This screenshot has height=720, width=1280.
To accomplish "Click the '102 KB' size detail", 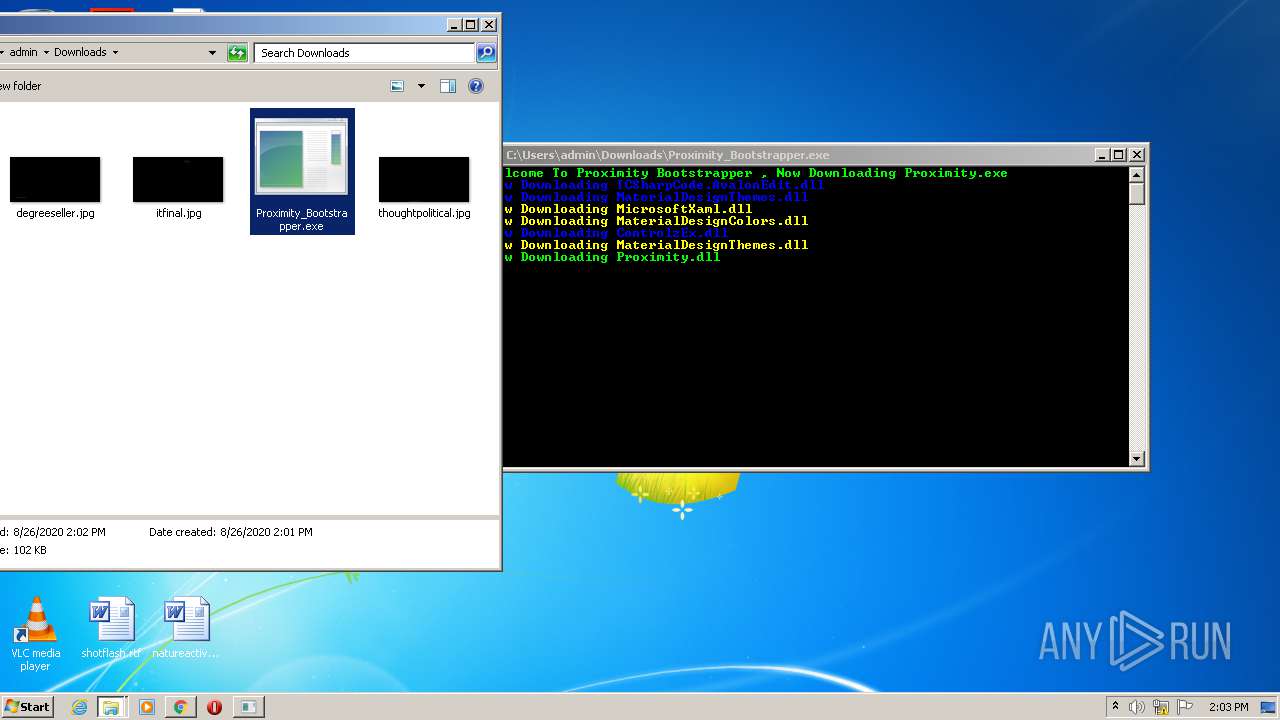I will coord(29,550).
